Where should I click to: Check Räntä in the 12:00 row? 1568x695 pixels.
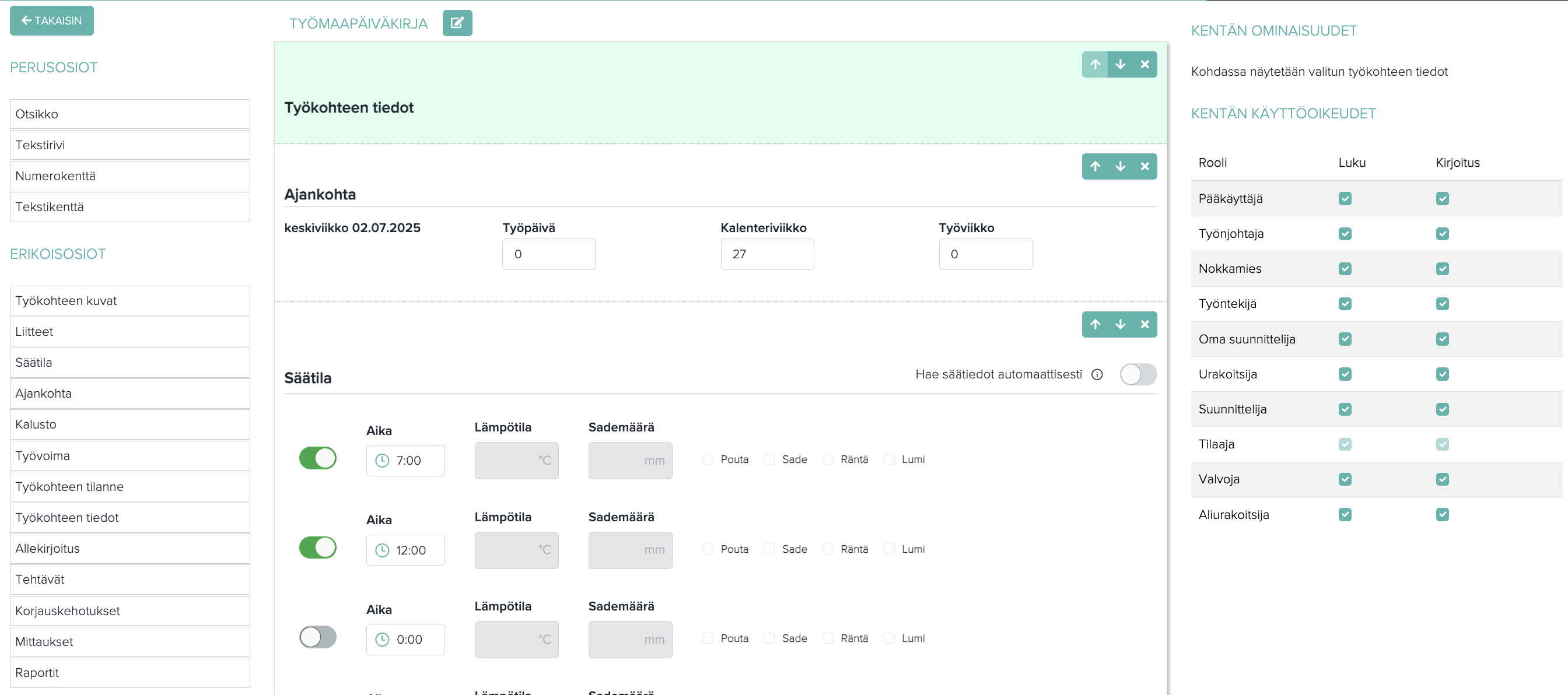(828, 548)
